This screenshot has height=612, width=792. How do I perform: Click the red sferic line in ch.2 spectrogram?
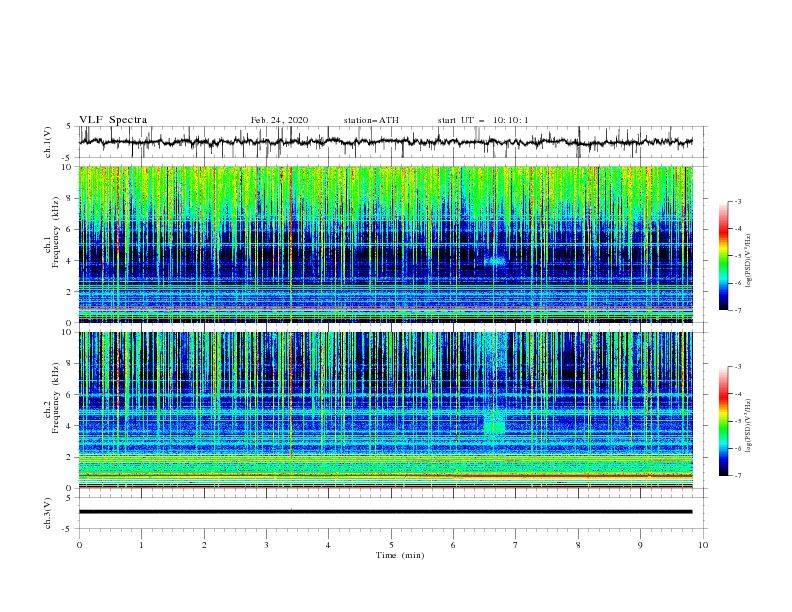click(291, 395)
